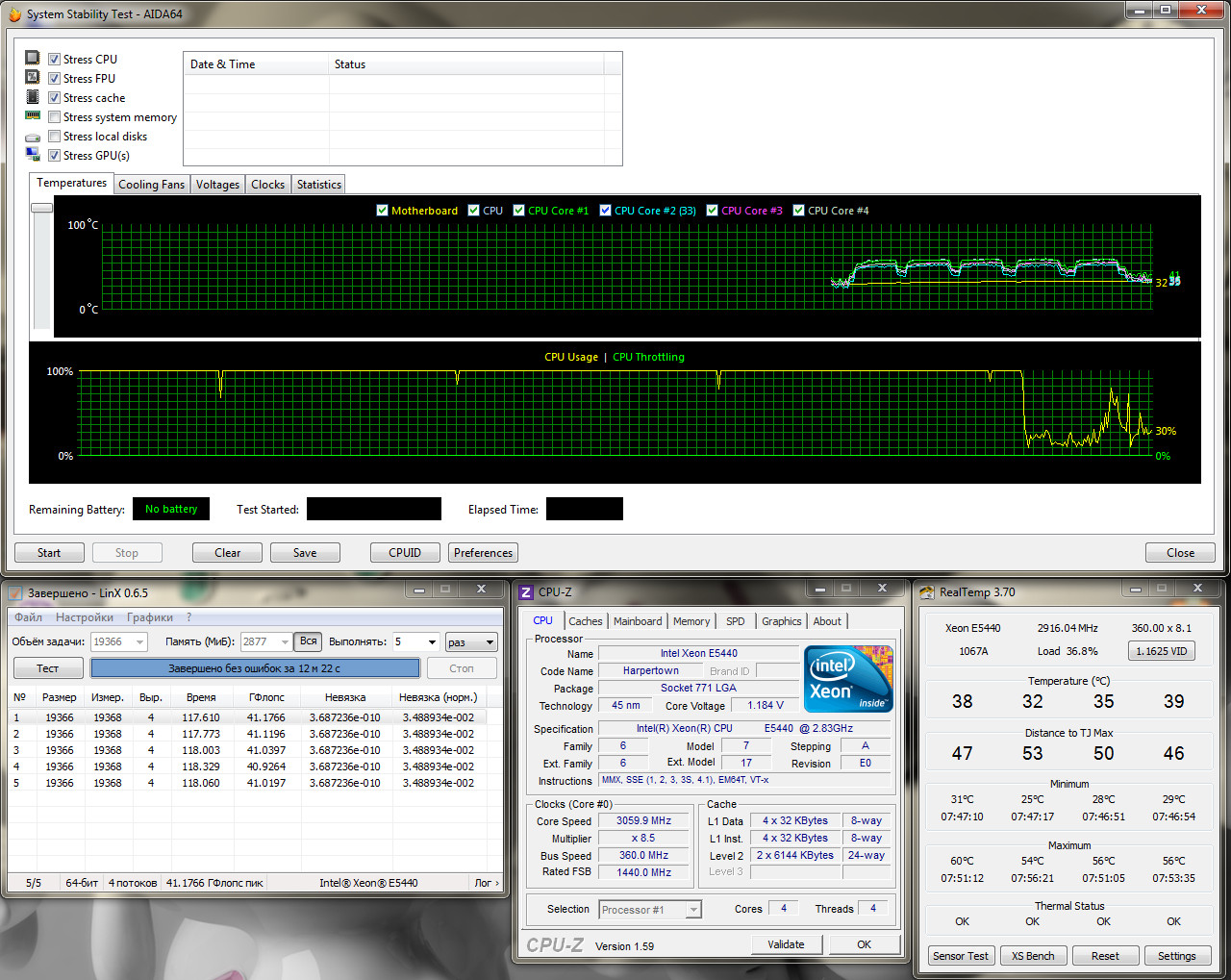Toggle the Stress CPU checkbox

(55, 60)
